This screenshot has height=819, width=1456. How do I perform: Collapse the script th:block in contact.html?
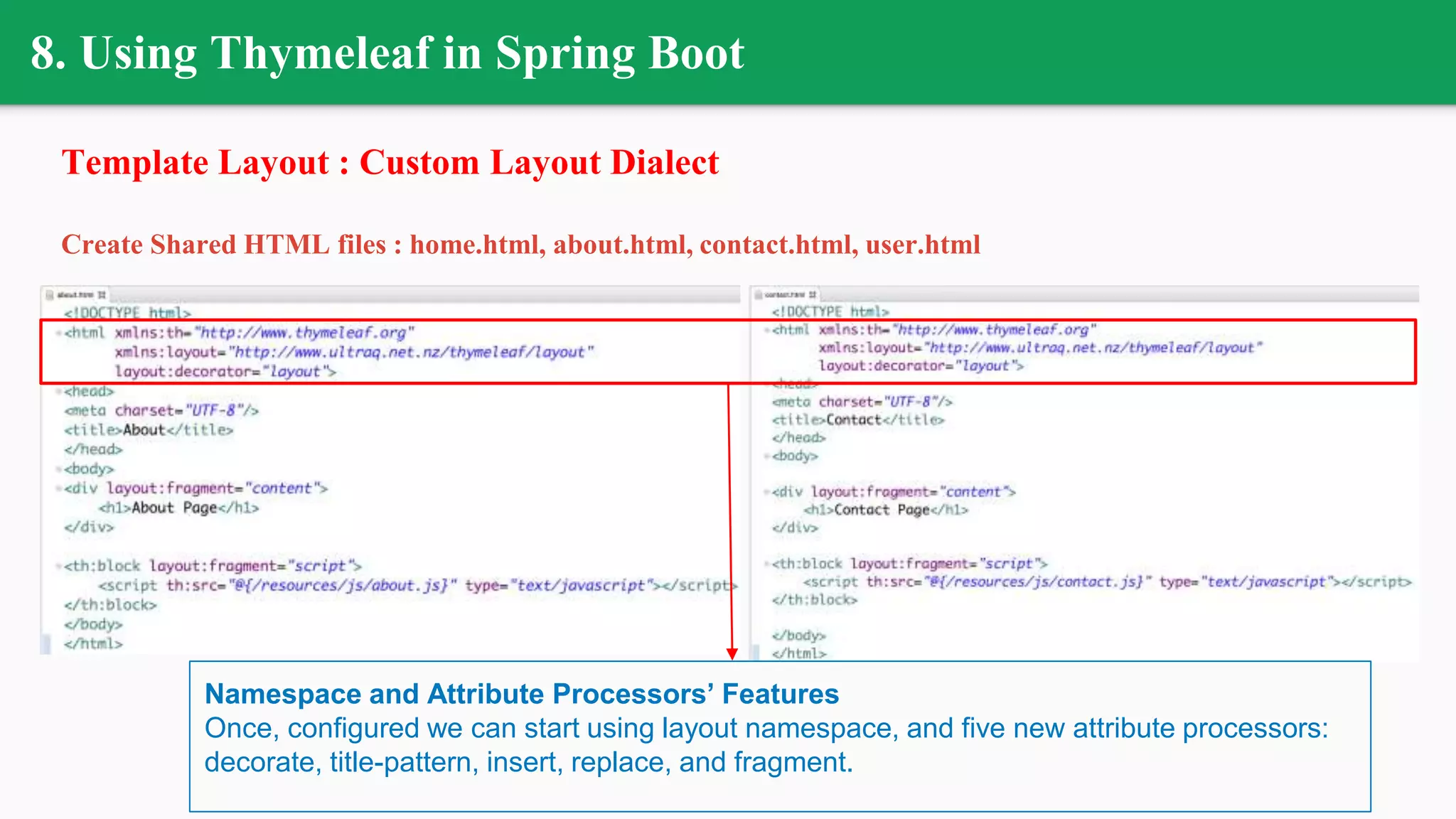(x=767, y=564)
